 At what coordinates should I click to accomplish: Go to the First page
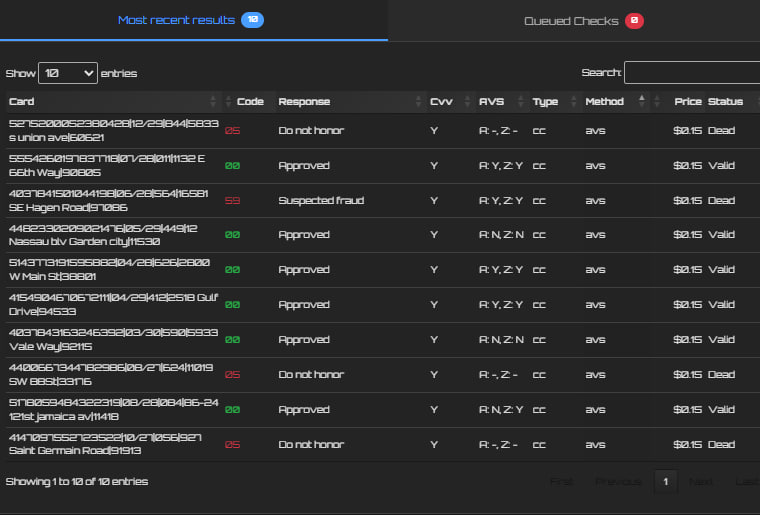click(x=561, y=482)
